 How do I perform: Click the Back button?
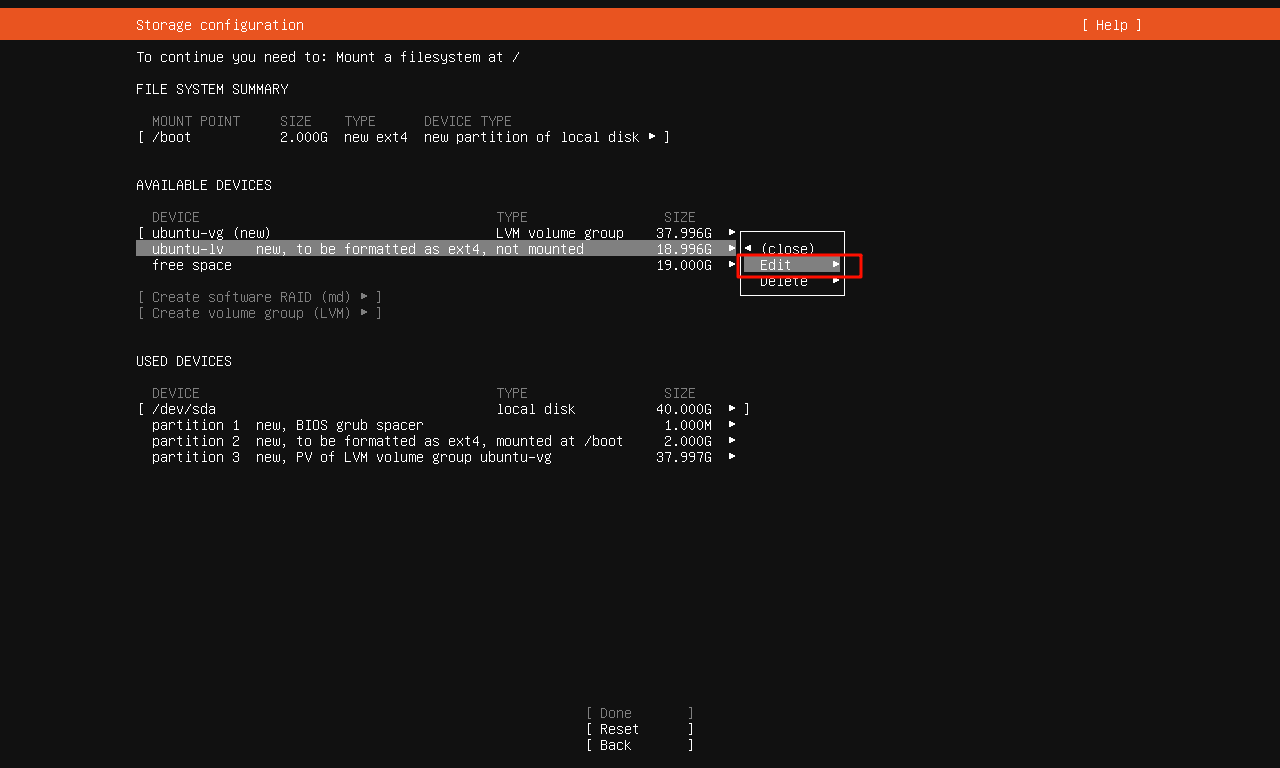coord(640,745)
